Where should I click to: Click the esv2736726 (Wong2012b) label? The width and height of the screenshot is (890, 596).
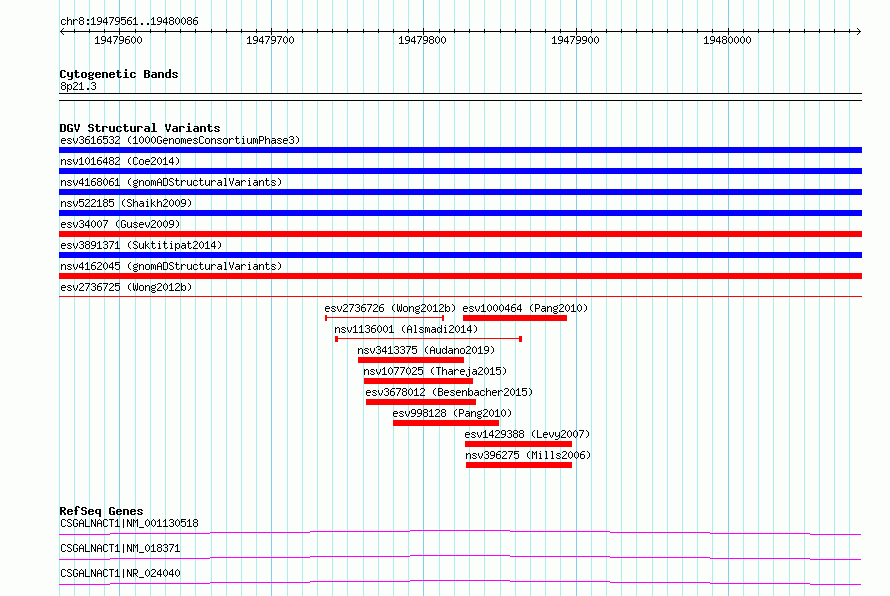[x=390, y=308]
